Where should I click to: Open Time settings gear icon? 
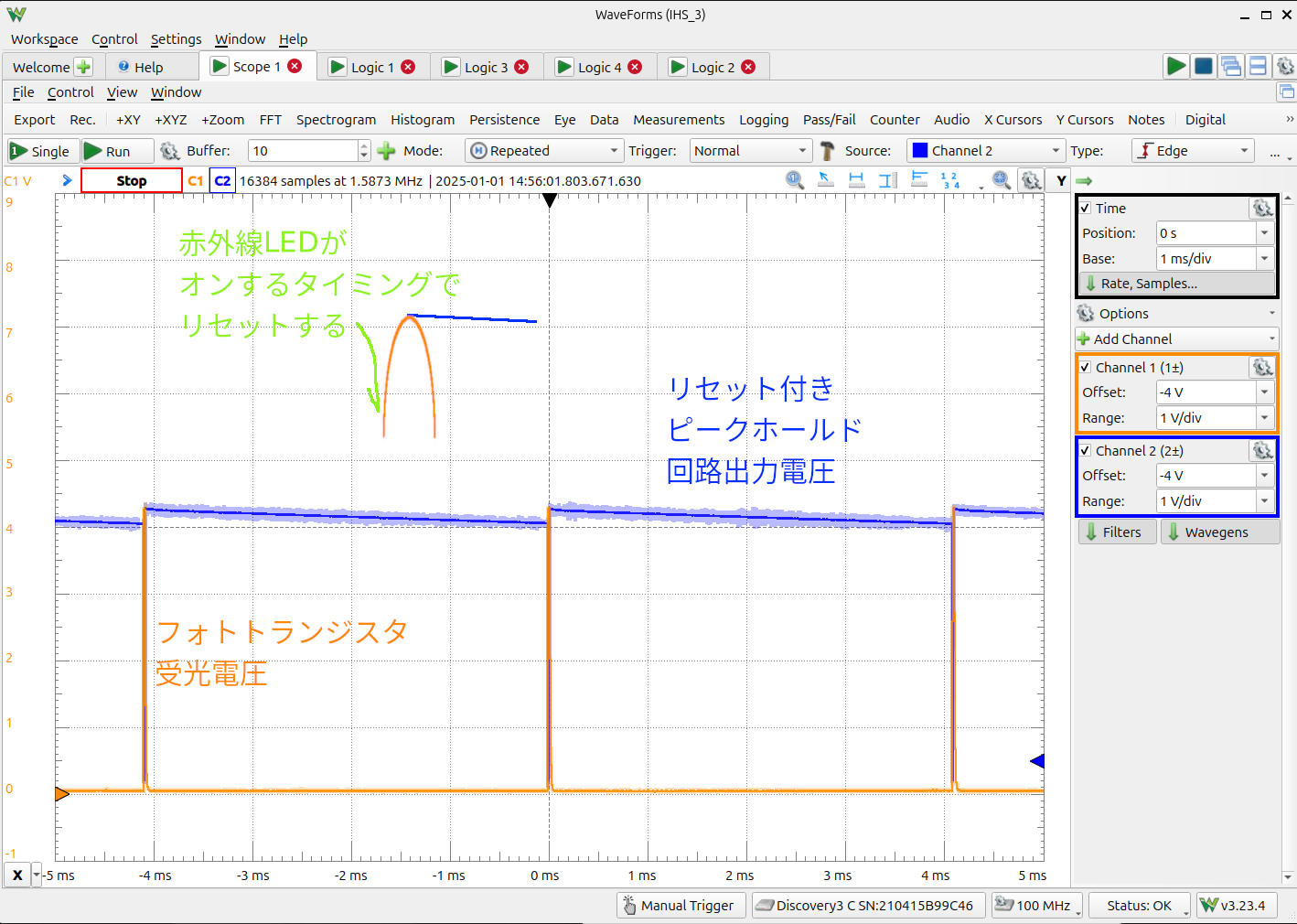1262,209
